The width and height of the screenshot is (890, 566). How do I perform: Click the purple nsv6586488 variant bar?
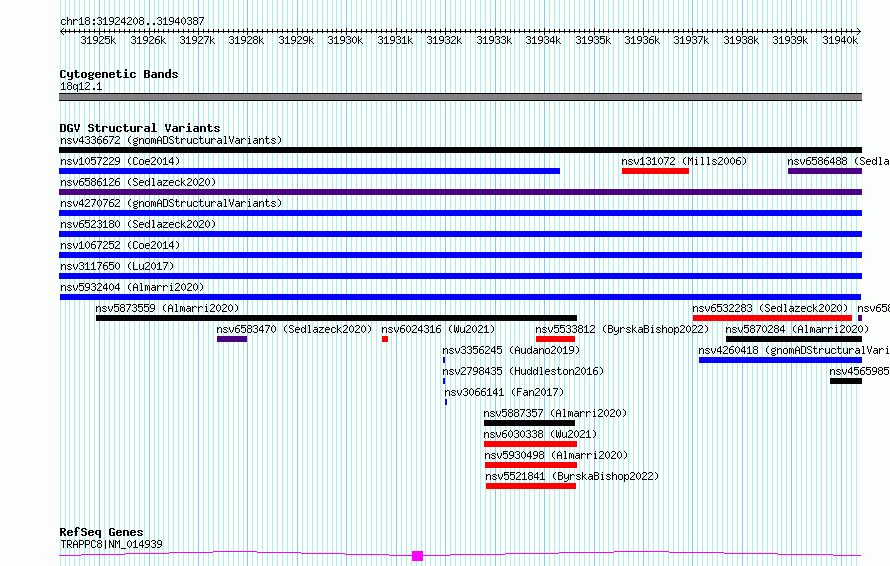pyautogui.click(x=825, y=171)
